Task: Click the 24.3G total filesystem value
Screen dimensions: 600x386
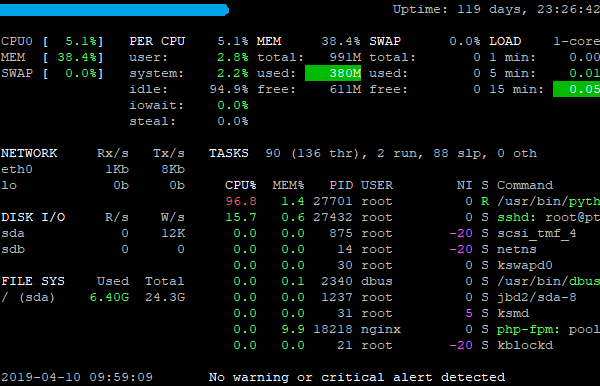Action: (165, 297)
